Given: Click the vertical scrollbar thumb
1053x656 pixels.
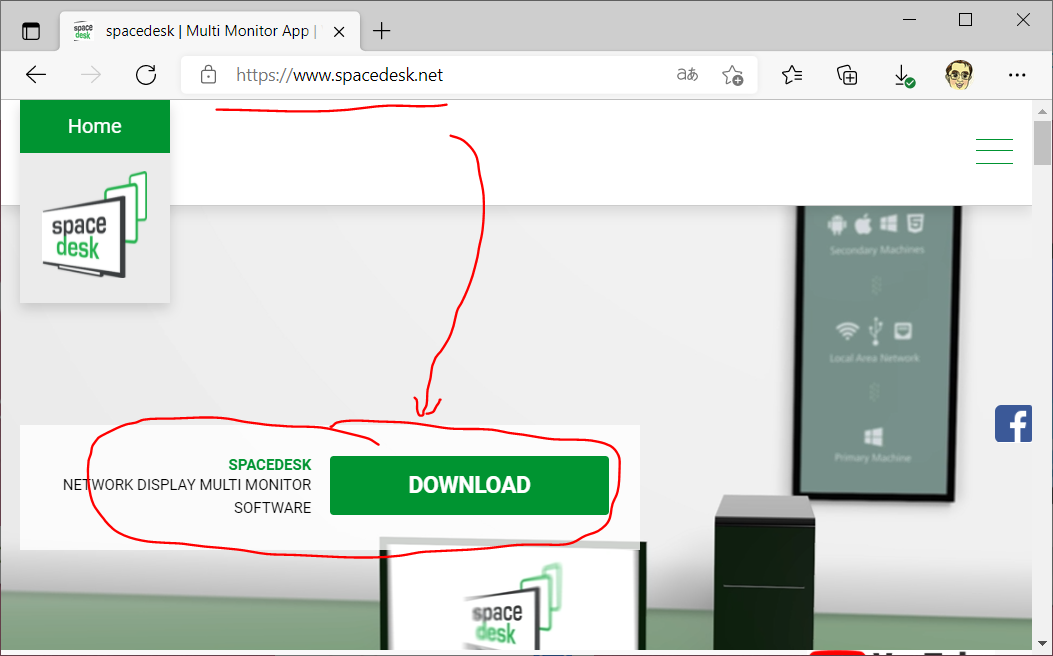Looking at the screenshot, I should tap(1042, 142).
